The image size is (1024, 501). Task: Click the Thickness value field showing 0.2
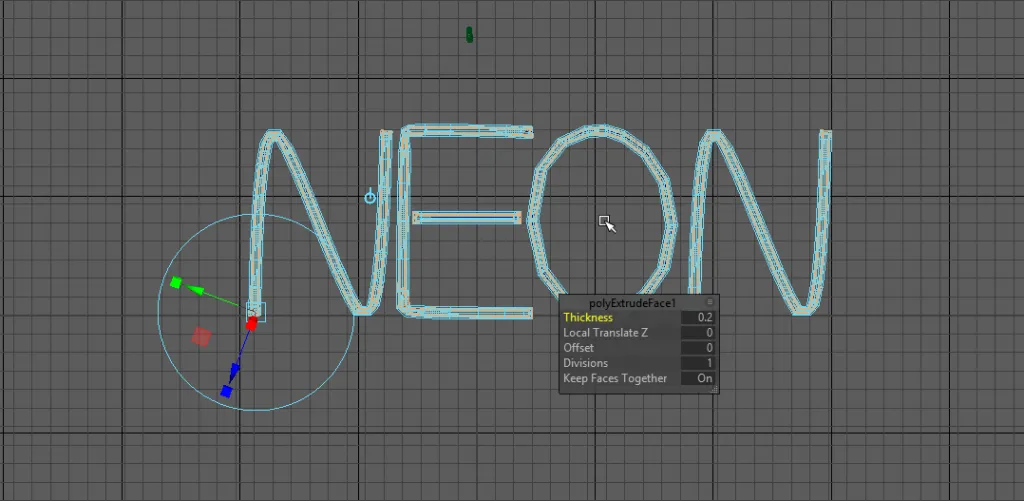(x=698, y=317)
